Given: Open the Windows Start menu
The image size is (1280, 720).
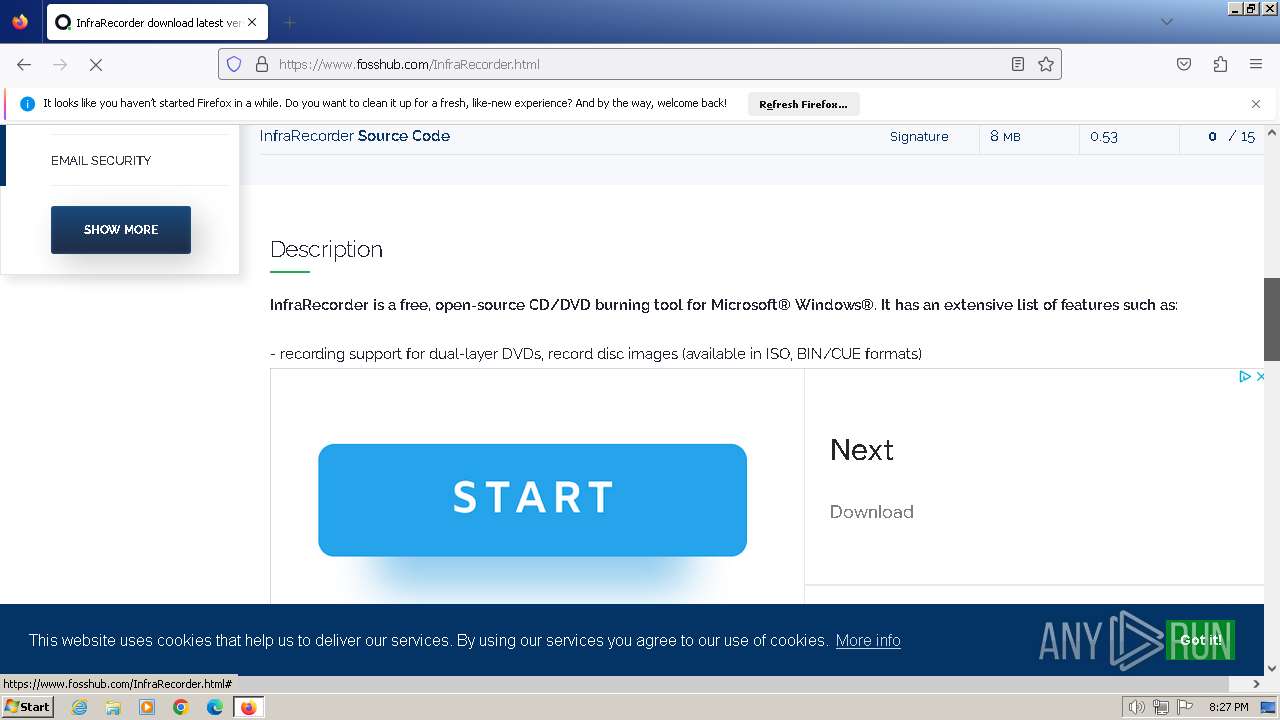Looking at the screenshot, I should pyautogui.click(x=27, y=707).
